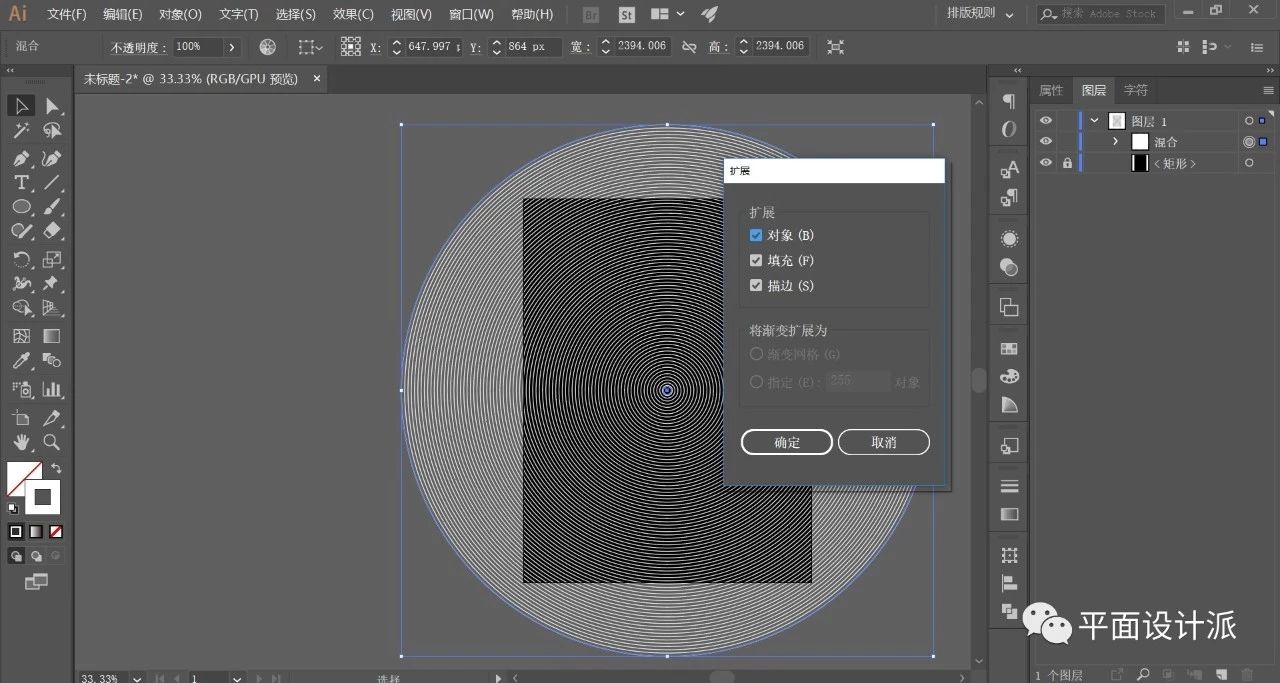Select the Pen tool

21,158
